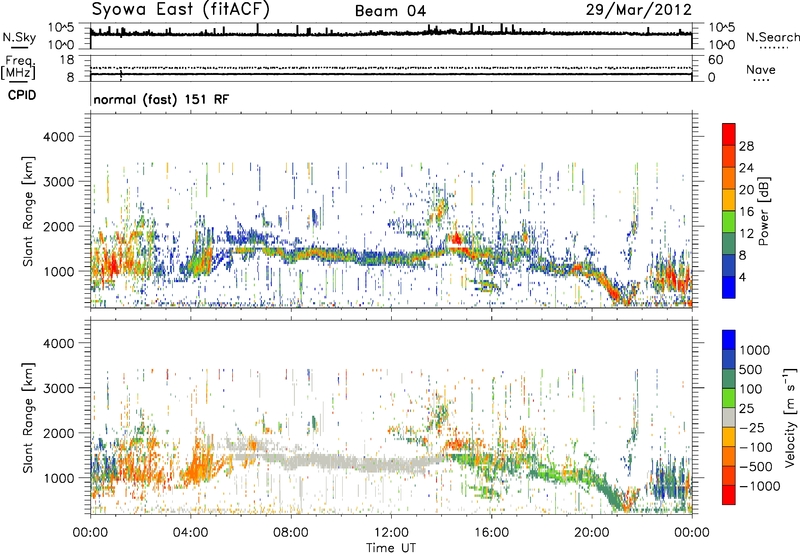Image resolution: width=800 pixels, height=554 pixels.
Task: Click the '20:00' time axis tick
Action: (592, 533)
